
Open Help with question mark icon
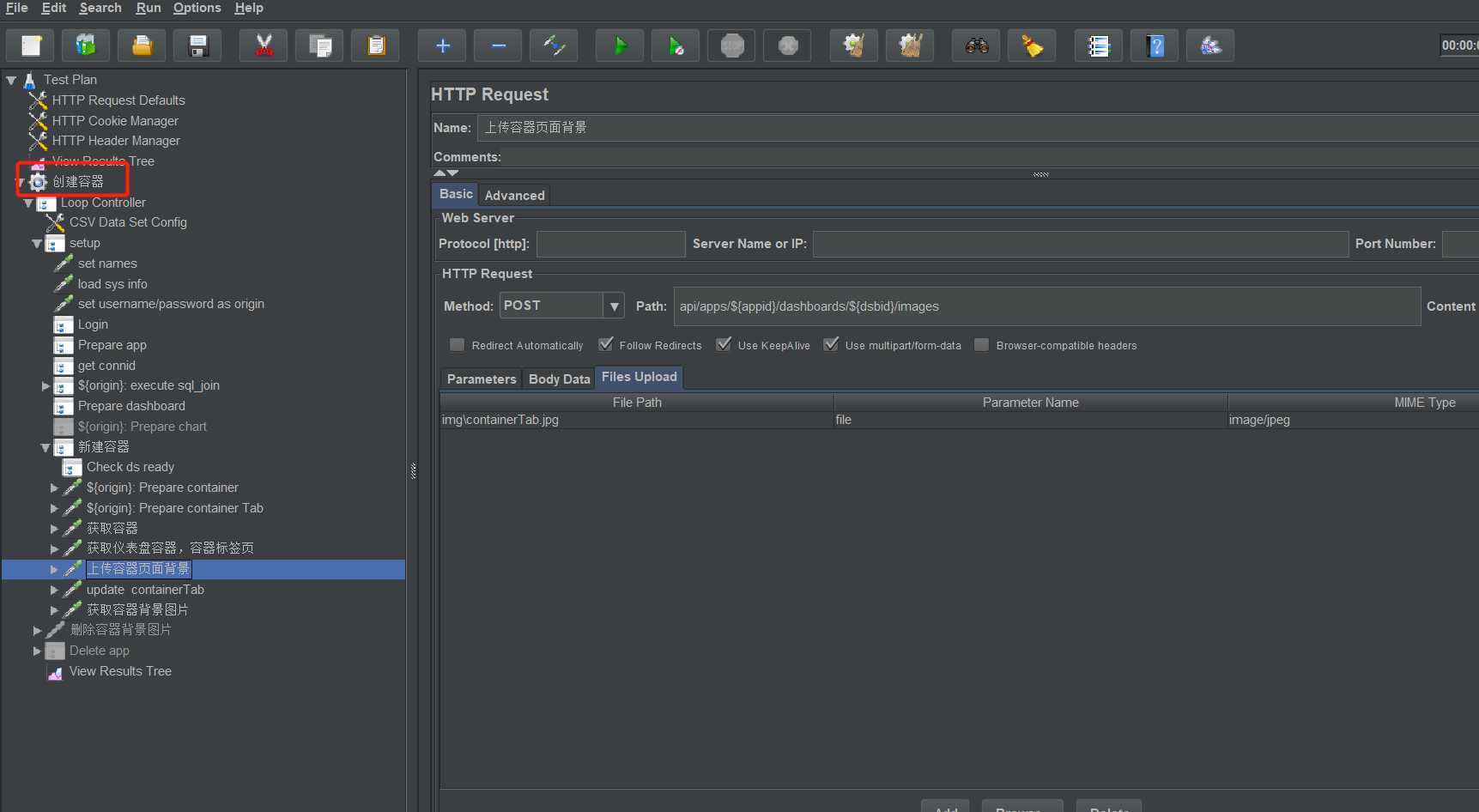1155,45
